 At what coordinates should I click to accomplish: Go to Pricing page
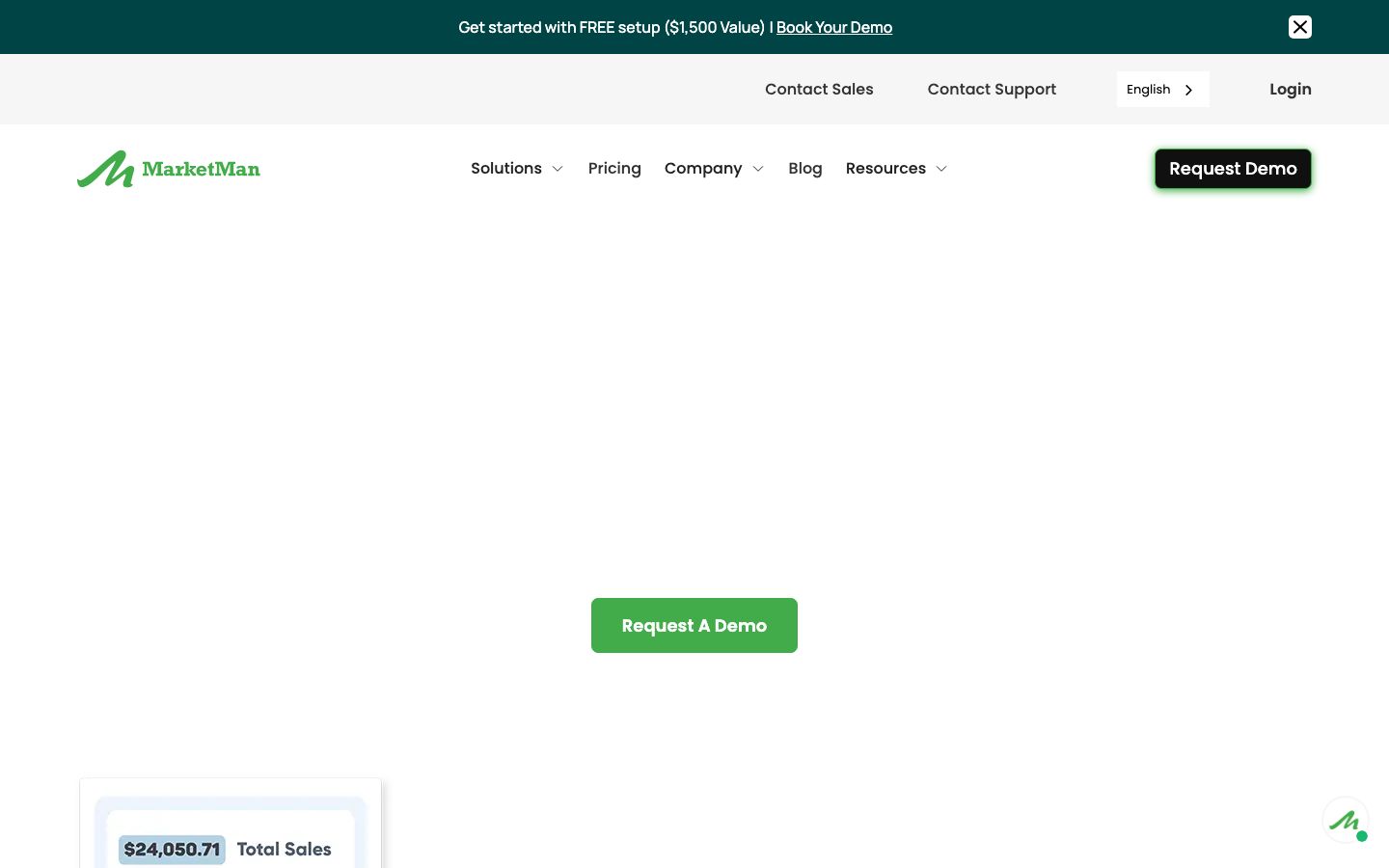(x=614, y=168)
